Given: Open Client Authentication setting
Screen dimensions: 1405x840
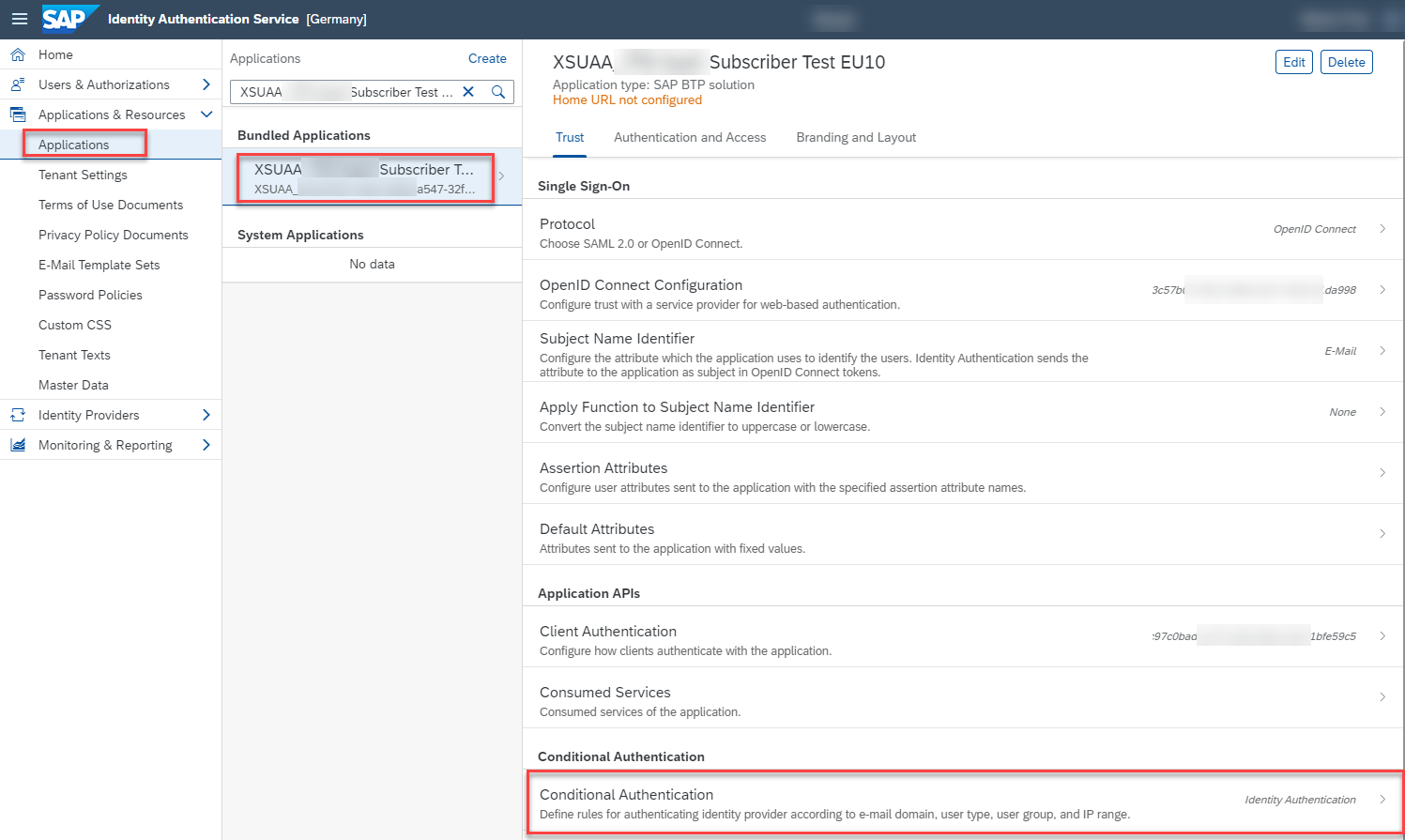Looking at the screenshot, I should 963,636.
